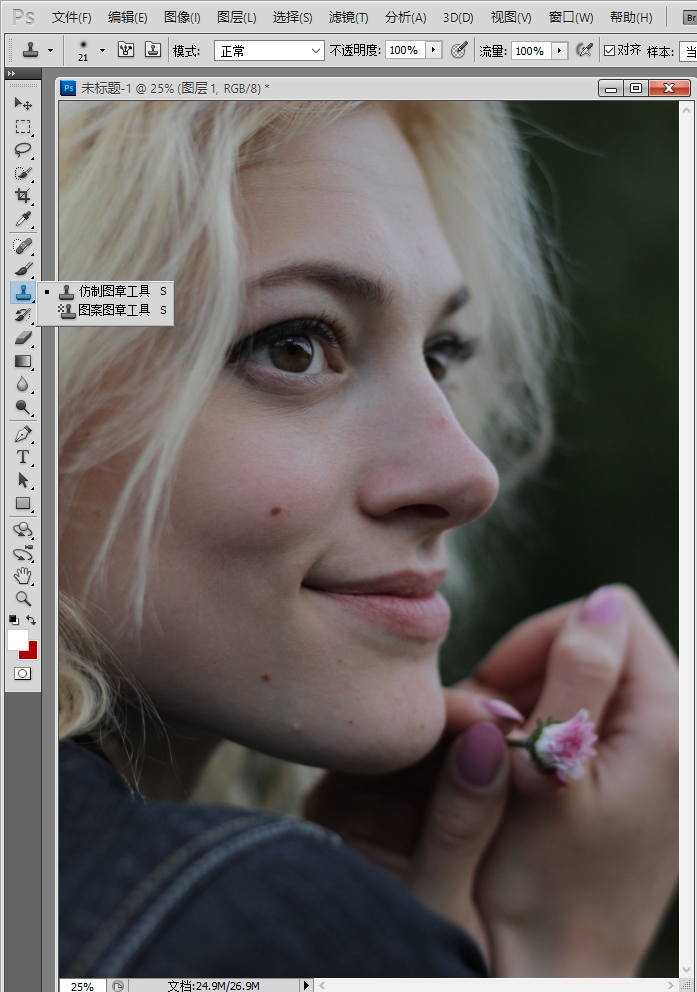Open the 不透明度 opacity slider arrow
The height and width of the screenshot is (992, 697).
click(x=434, y=49)
